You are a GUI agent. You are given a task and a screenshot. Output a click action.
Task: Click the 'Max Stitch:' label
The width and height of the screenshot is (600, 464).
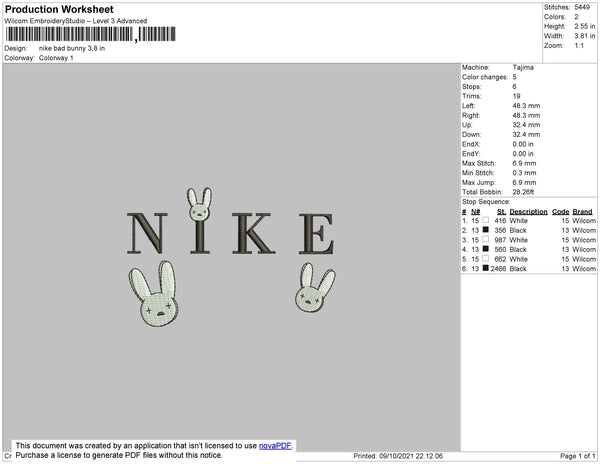click(479, 163)
